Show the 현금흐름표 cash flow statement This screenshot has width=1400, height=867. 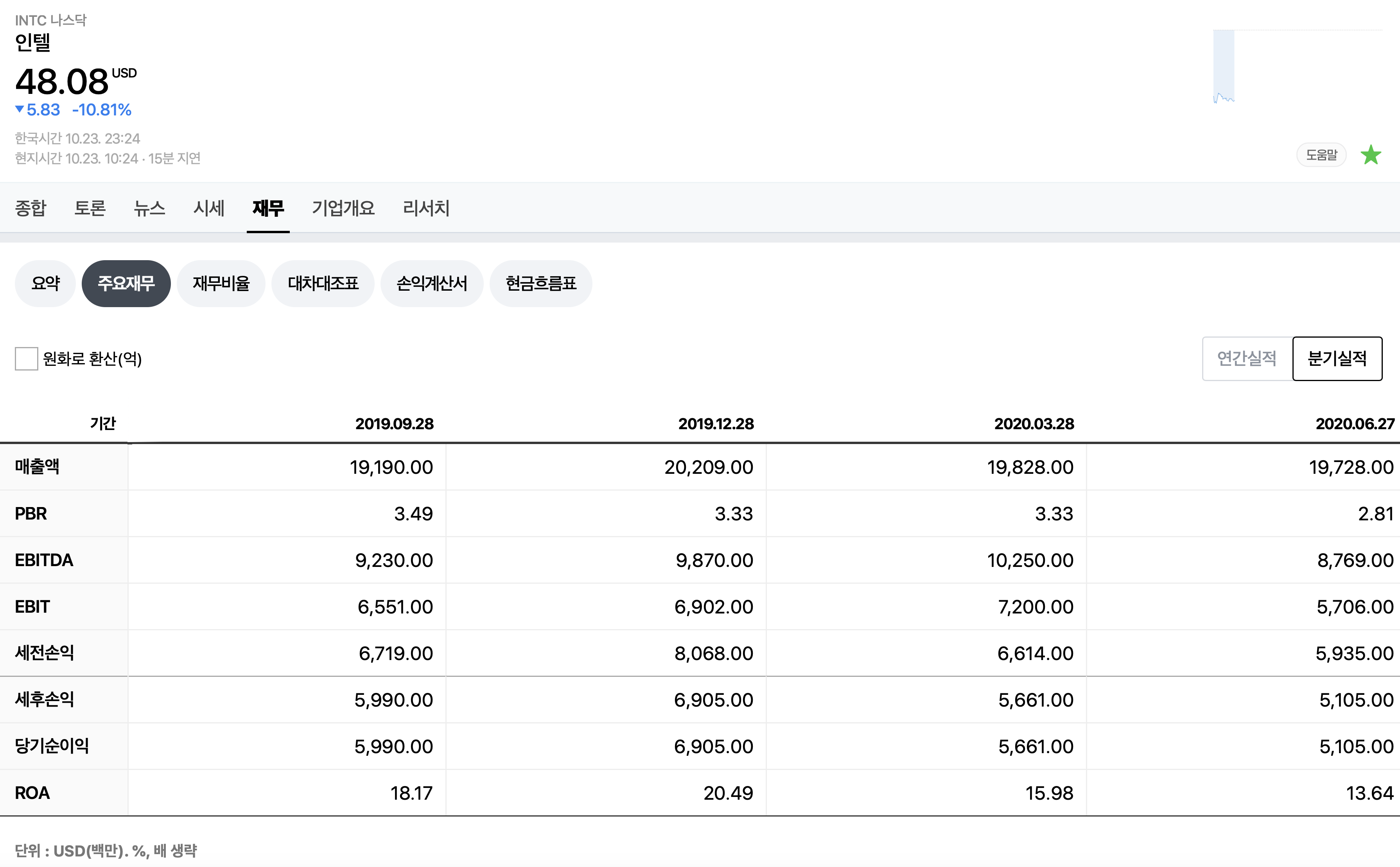[540, 283]
